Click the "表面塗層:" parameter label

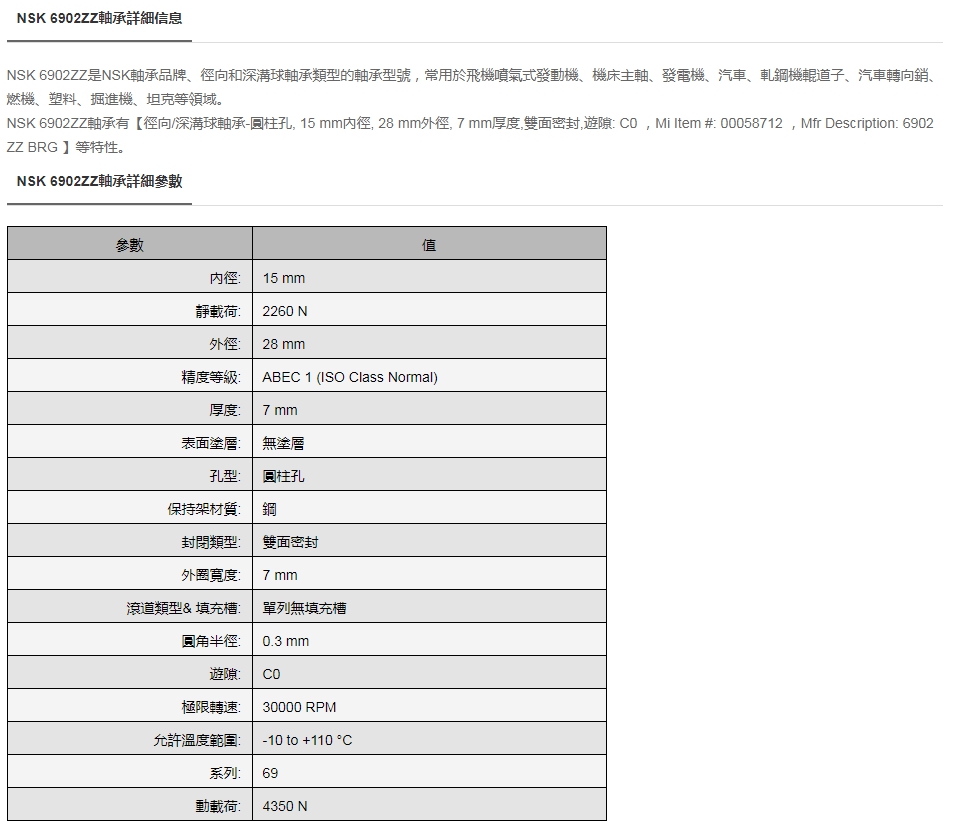(x=211, y=443)
